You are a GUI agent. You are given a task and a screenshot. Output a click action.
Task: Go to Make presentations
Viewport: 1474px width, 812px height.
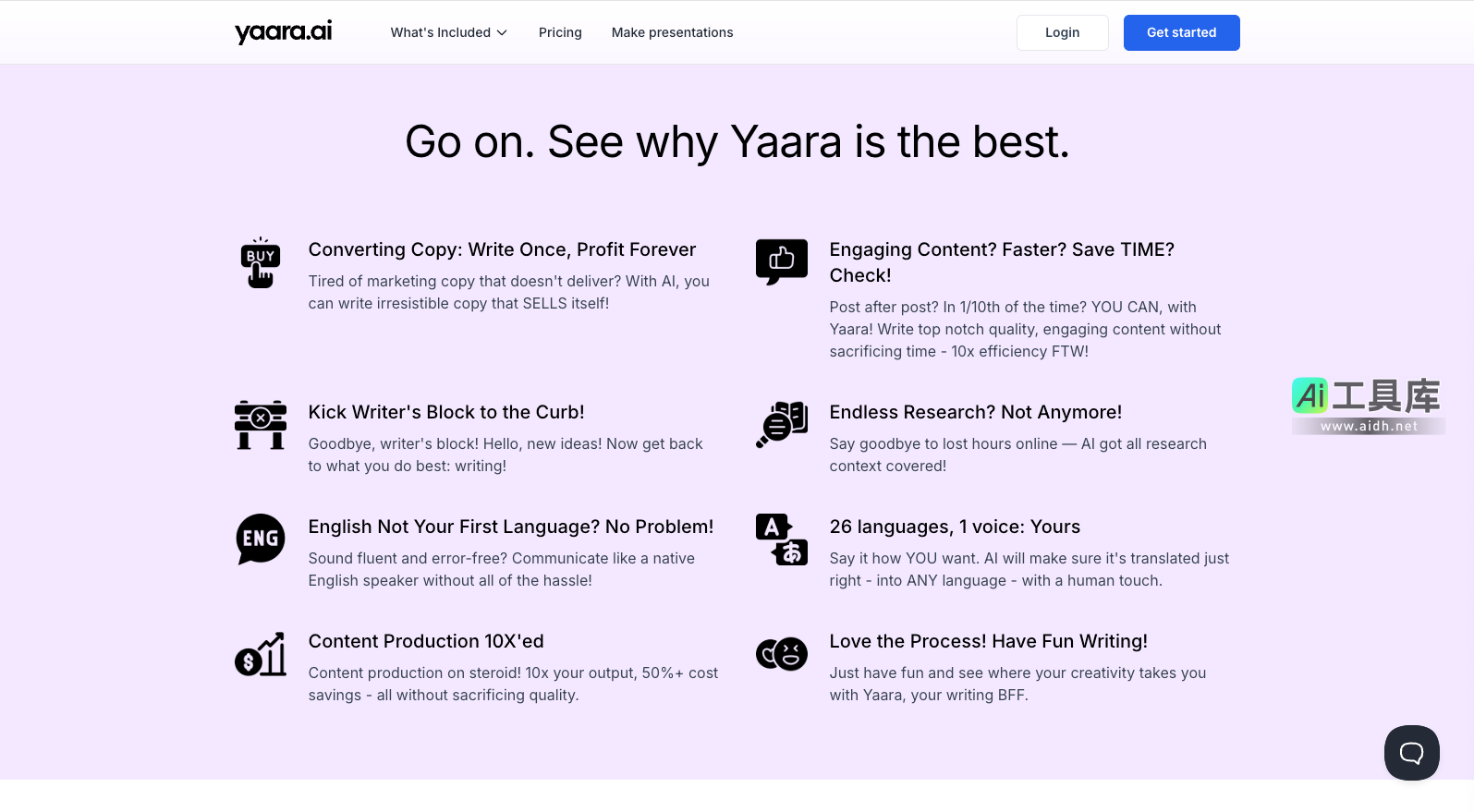pos(672,32)
